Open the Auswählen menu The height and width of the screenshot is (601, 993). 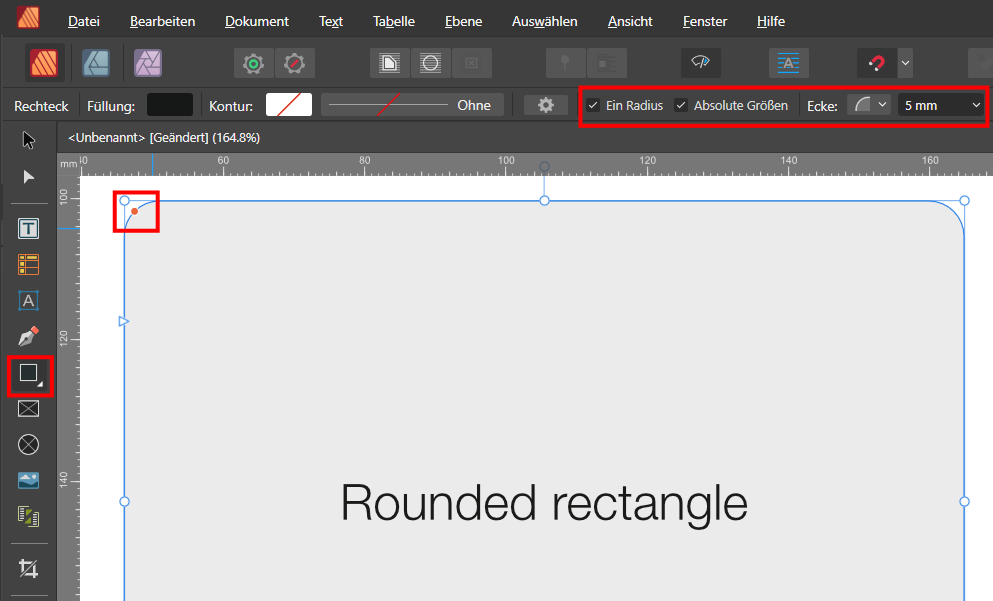point(545,21)
